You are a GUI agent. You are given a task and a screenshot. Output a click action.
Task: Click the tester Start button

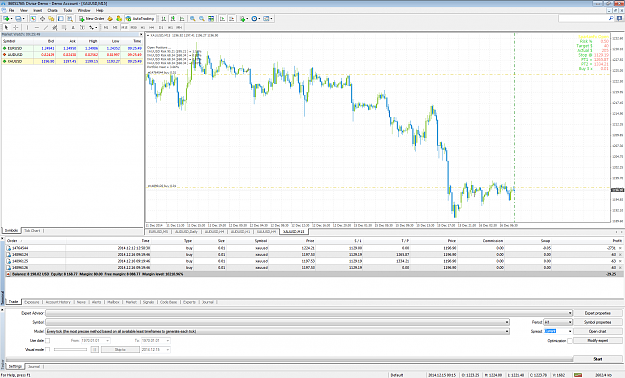pyautogui.click(x=597, y=359)
